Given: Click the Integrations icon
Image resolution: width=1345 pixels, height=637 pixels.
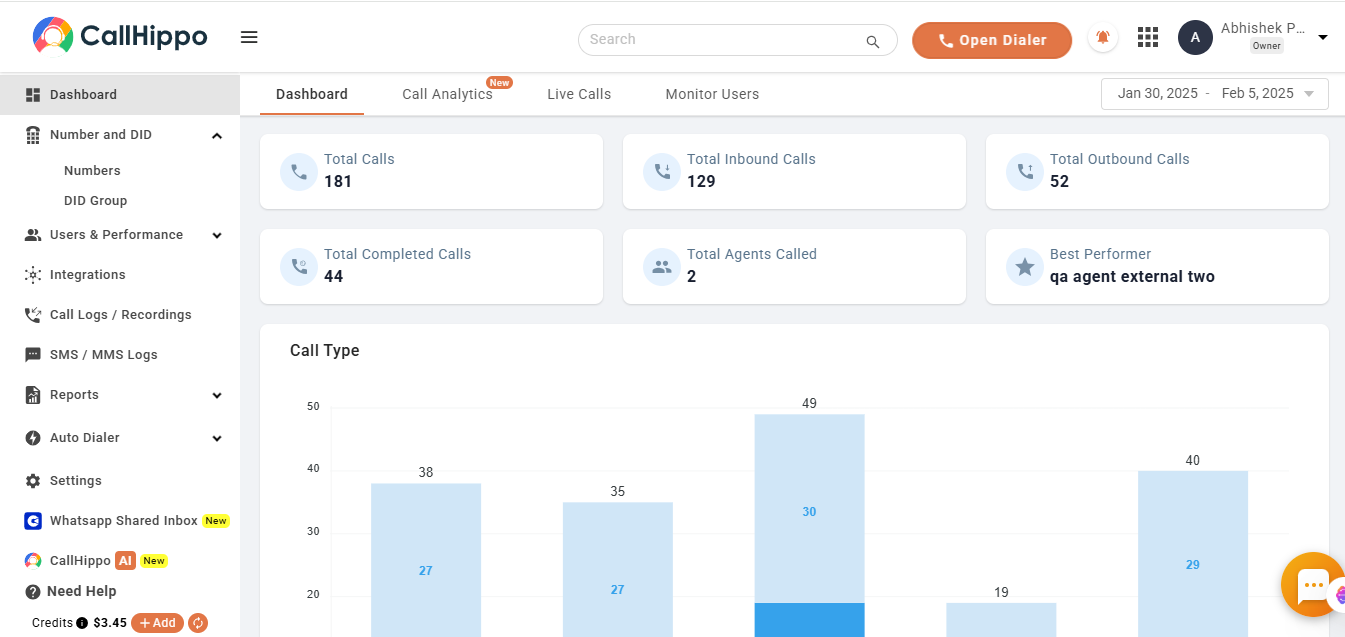Looking at the screenshot, I should 32,275.
